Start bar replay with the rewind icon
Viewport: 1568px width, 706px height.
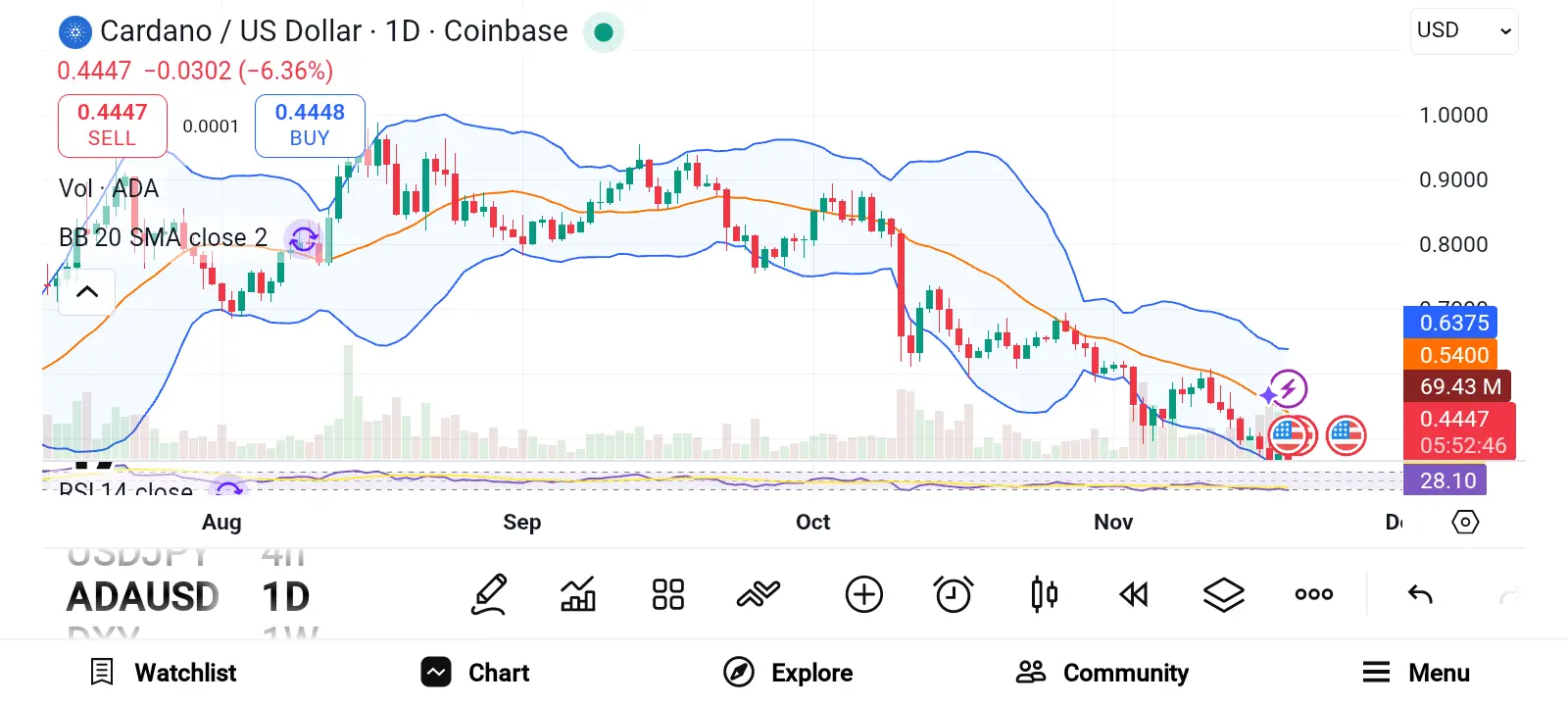(1134, 594)
